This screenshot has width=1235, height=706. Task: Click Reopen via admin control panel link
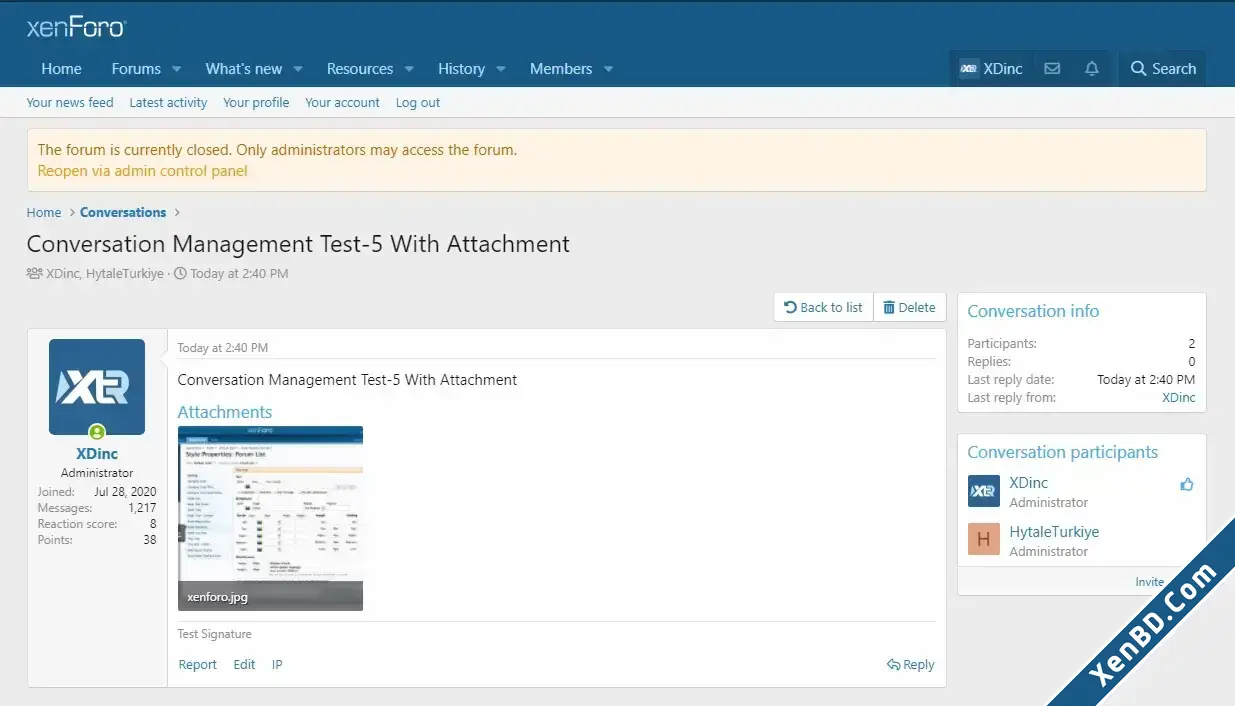[x=143, y=171]
